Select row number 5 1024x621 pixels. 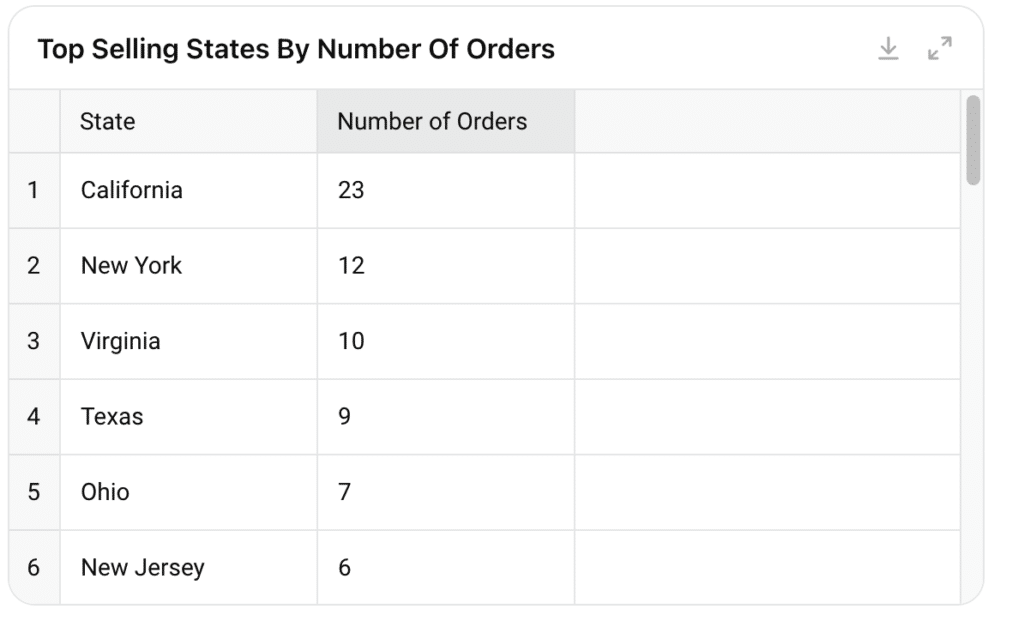tap(34, 492)
